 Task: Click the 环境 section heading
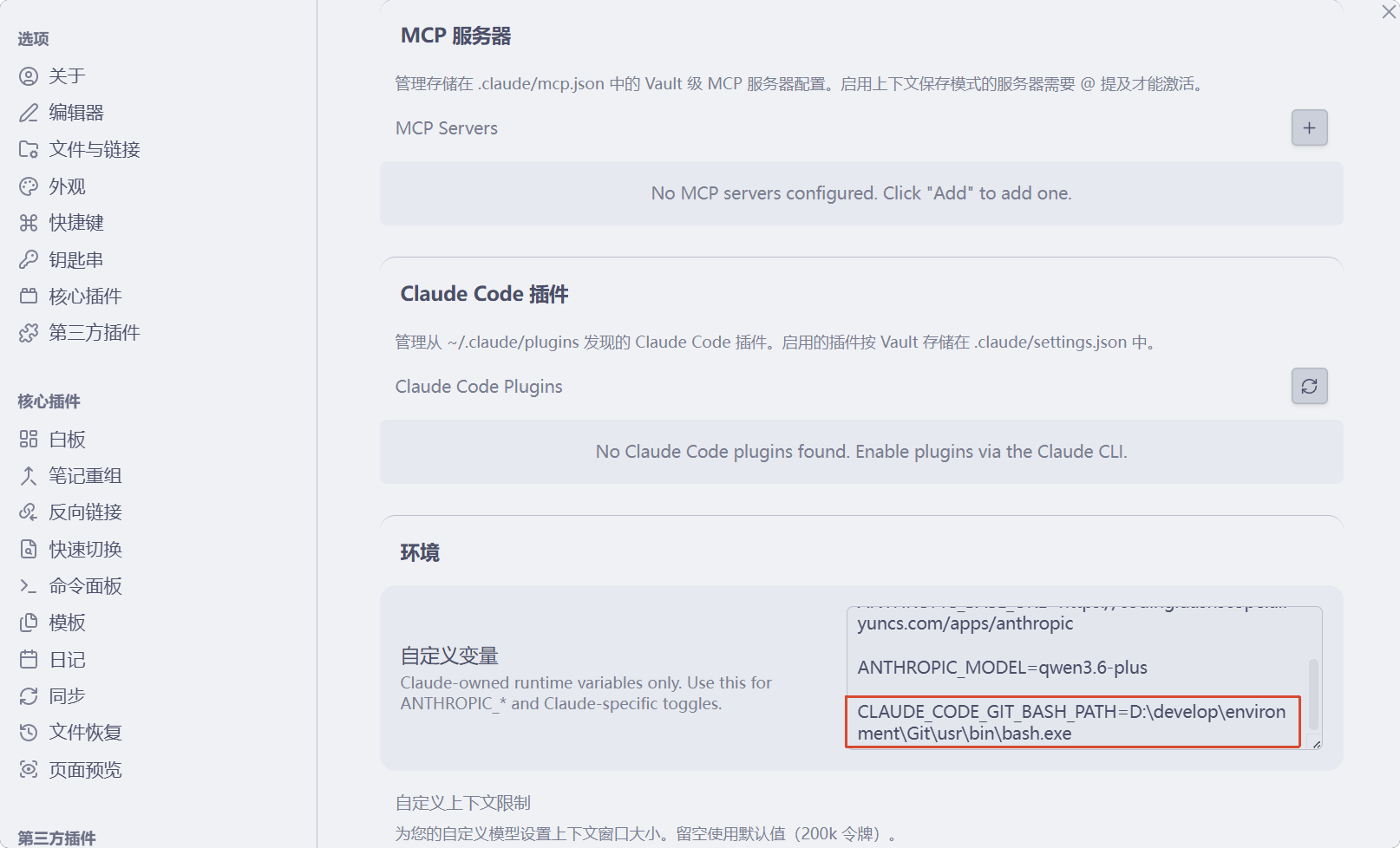pos(420,552)
